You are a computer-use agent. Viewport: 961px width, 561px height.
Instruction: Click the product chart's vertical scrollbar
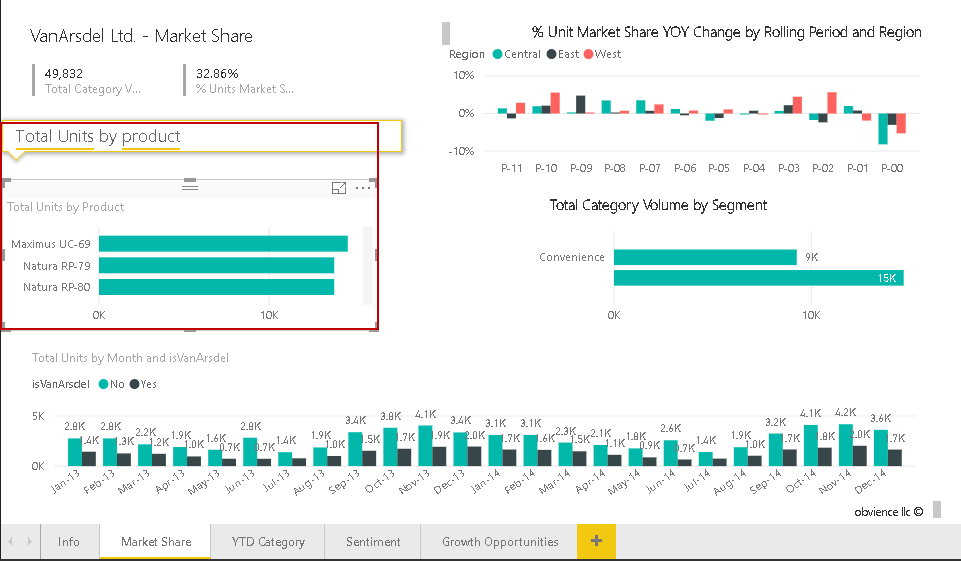pos(367,265)
